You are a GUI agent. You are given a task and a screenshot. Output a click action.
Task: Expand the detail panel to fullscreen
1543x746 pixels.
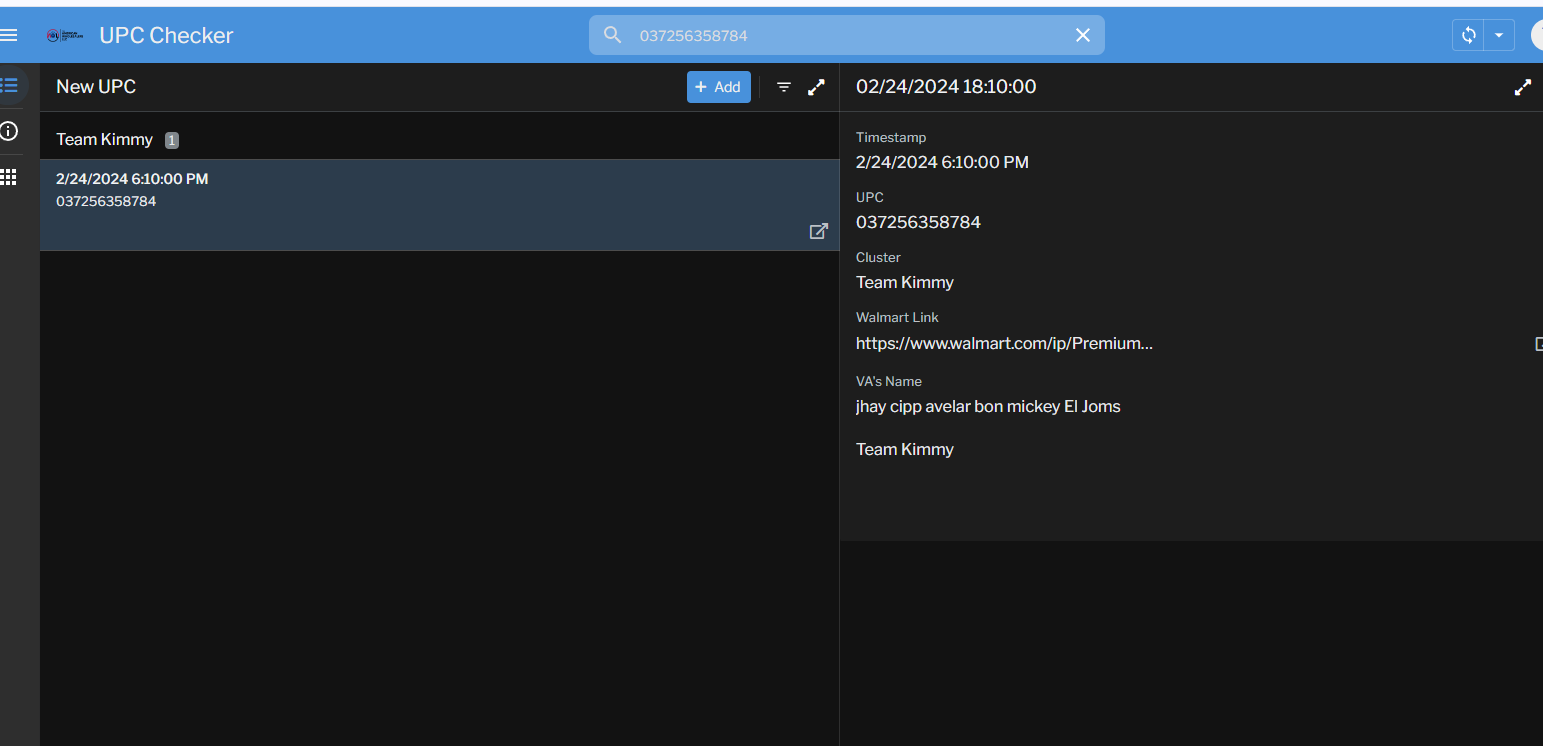coord(1522,87)
